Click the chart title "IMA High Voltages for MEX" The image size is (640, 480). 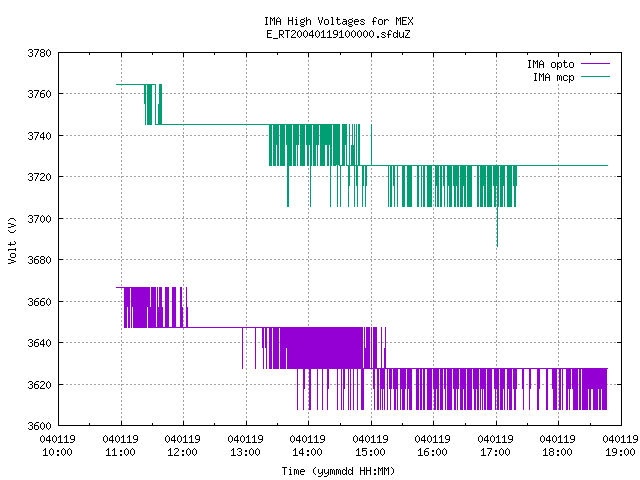[338, 21]
